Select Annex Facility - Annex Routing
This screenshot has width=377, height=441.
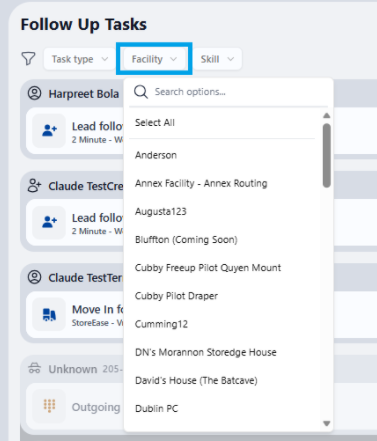click(x=201, y=183)
